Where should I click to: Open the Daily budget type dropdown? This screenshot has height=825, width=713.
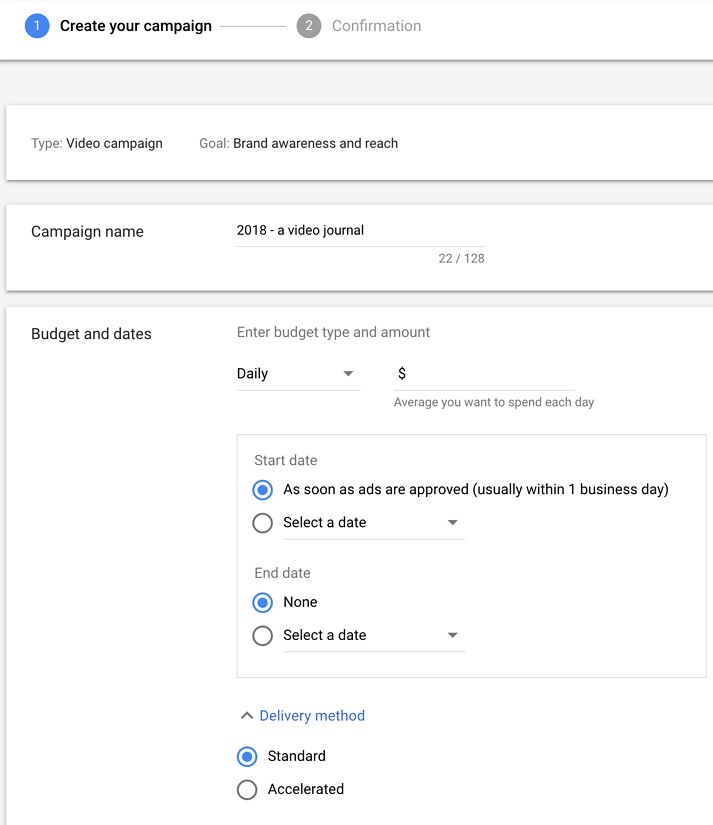(x=298, y=374)
